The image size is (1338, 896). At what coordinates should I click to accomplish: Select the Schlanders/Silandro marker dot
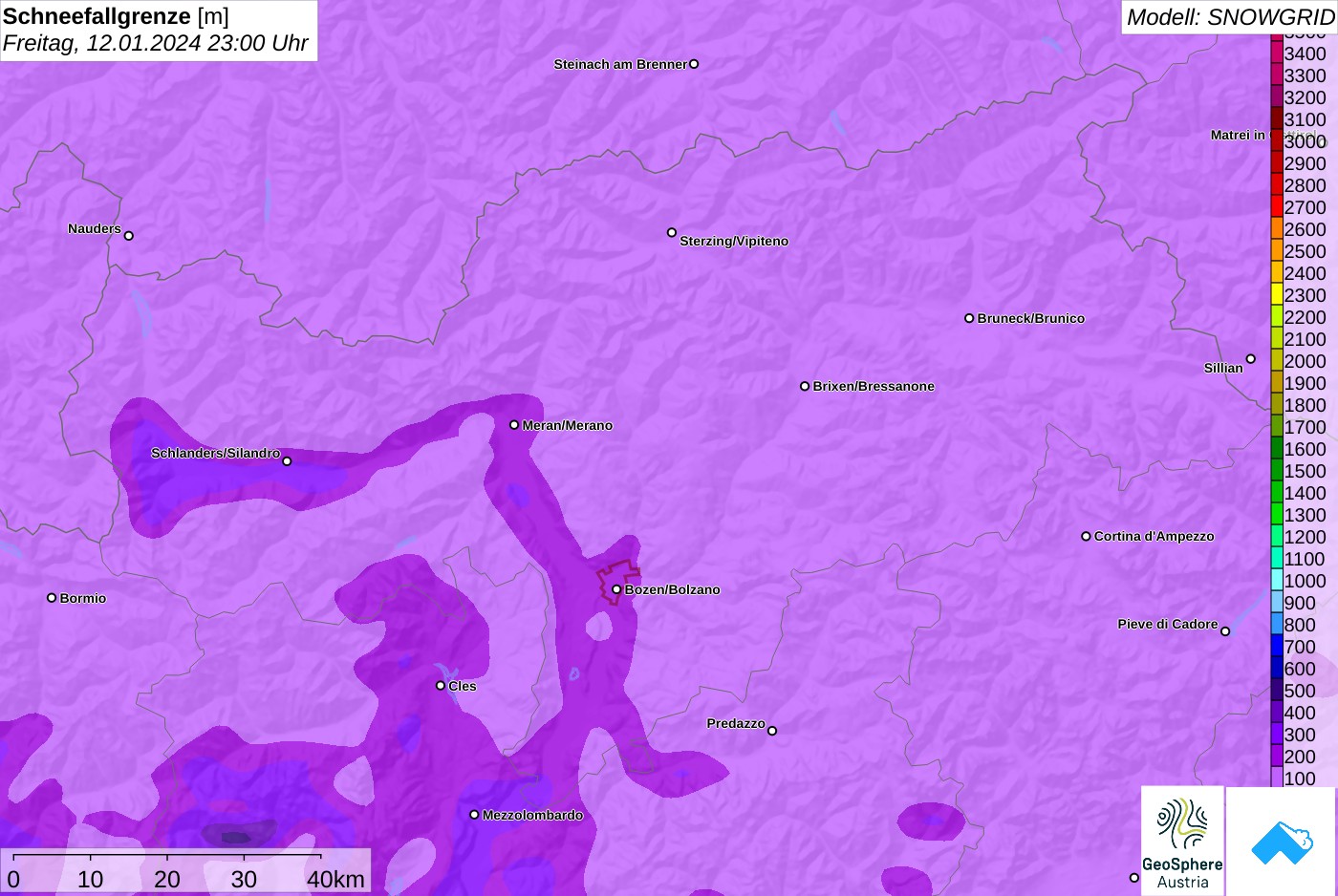tap(287, 461)
